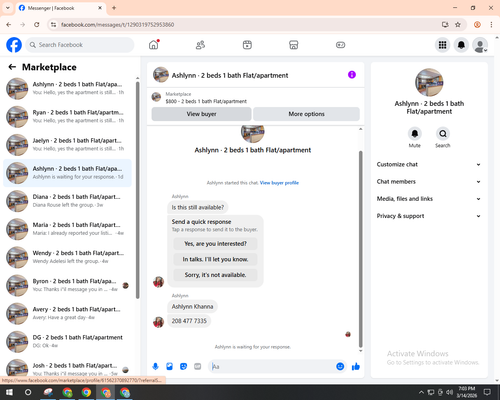Open a new Chrome tab
This screenshot has height=400, width=500.
click(114, 8)
